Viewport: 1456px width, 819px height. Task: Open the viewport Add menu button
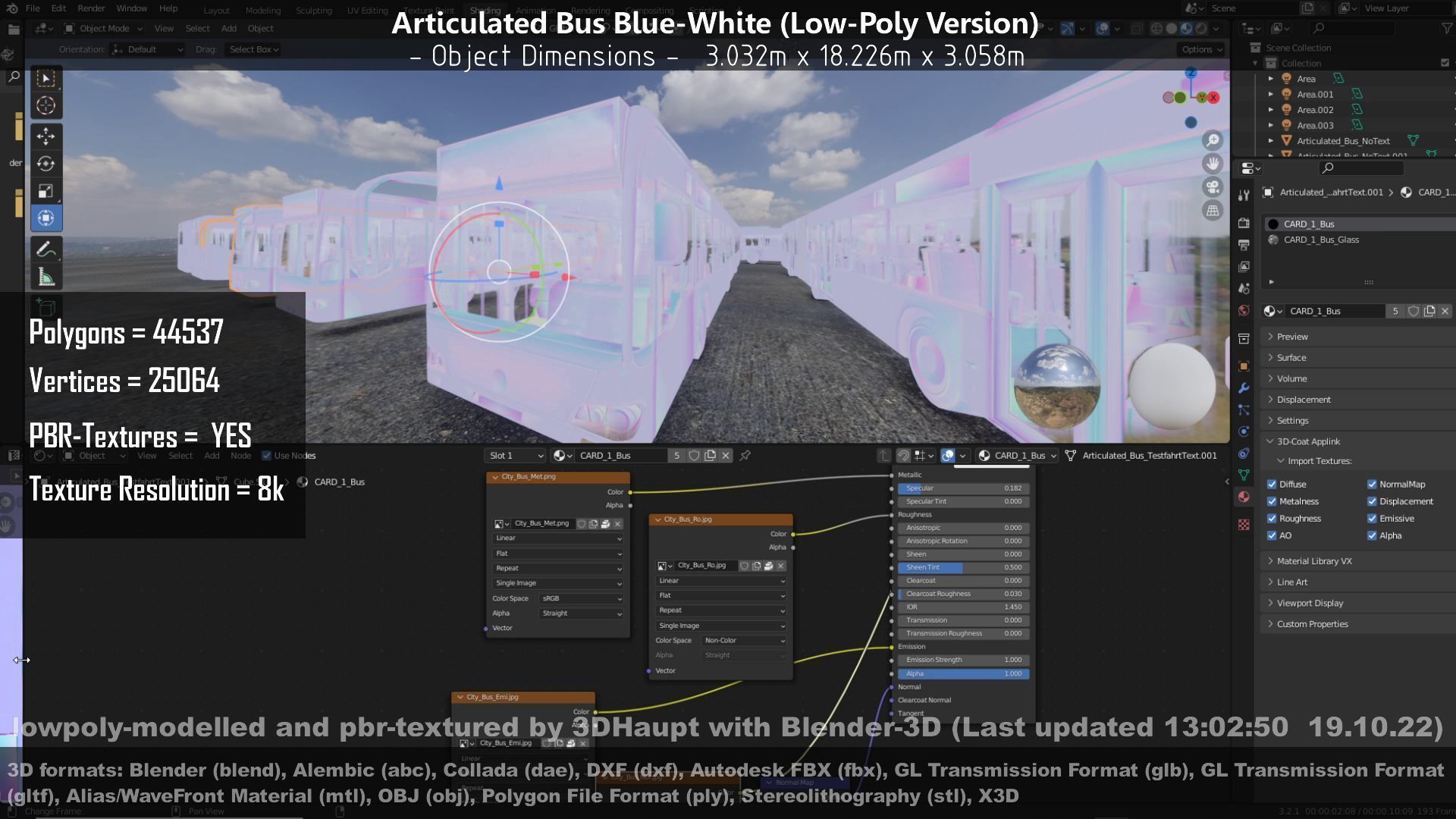[x=229, y=29]
